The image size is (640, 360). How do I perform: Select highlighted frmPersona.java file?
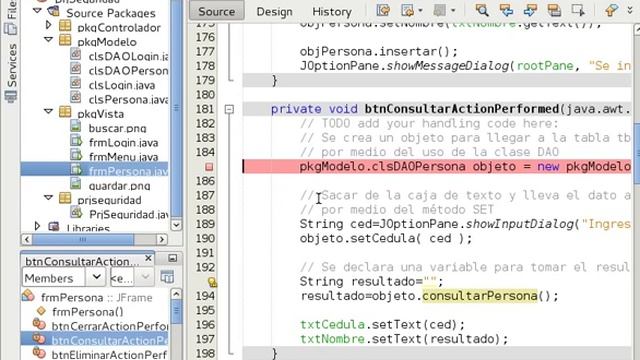[128, 171]
